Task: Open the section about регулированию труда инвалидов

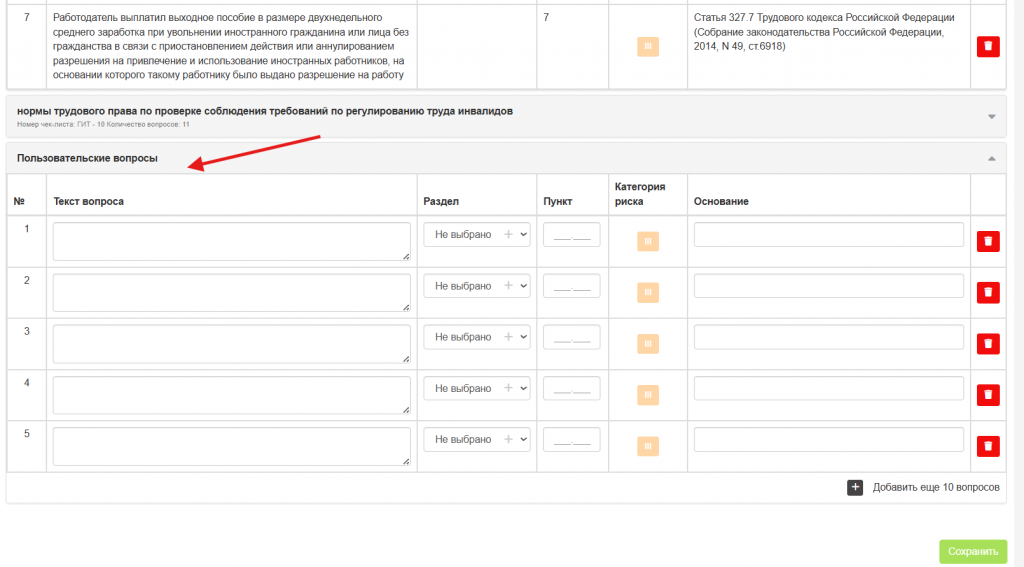Action: click(506, 116)
